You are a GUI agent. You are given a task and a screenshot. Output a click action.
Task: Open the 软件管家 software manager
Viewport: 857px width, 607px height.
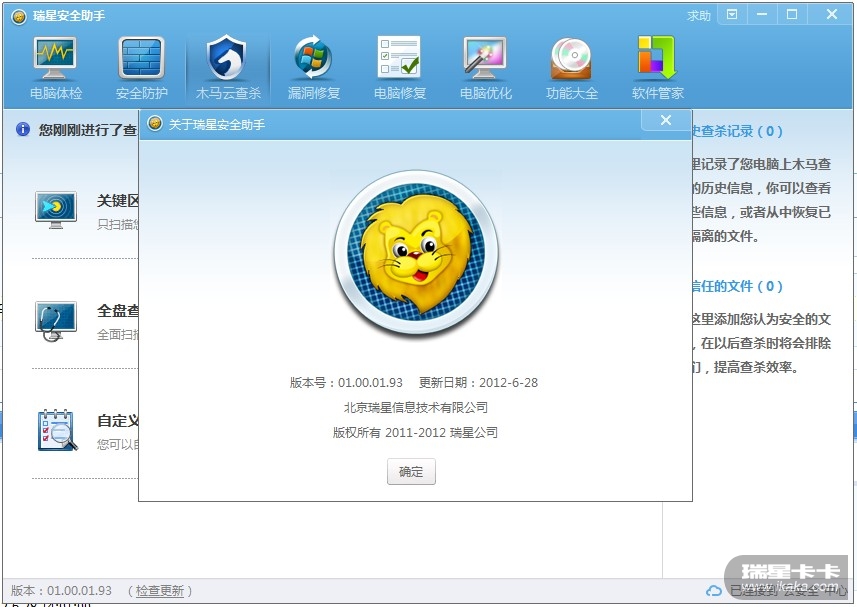658,68
